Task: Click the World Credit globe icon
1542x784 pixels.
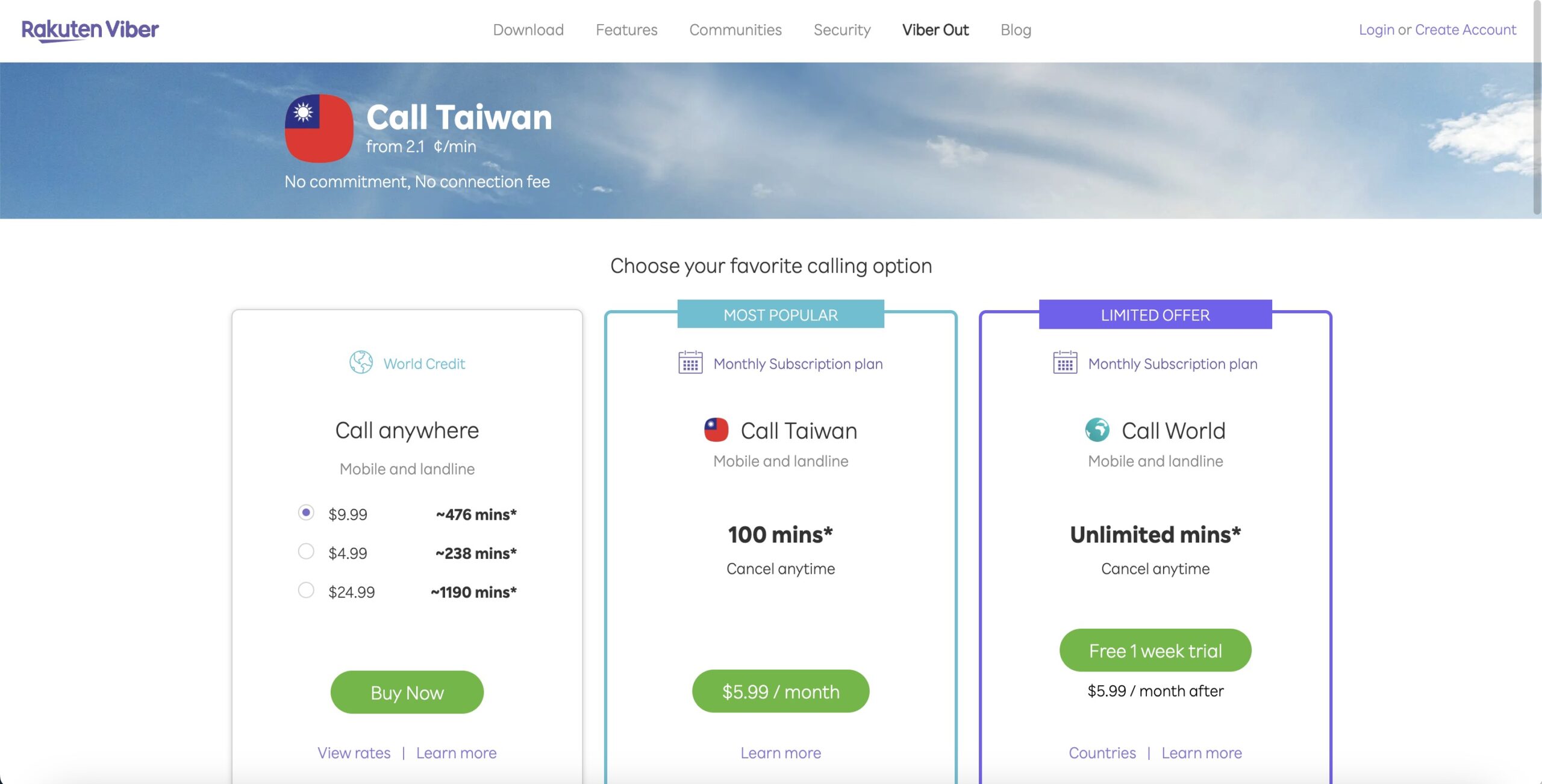Action: pos(361,362)
